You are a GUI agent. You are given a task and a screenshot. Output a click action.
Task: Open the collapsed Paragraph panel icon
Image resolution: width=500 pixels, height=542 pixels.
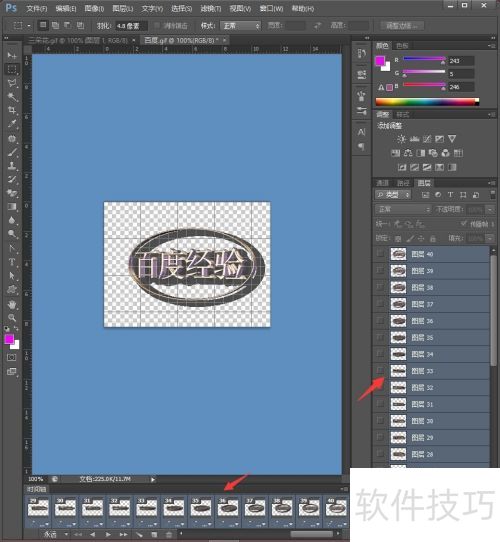tap(361, 147)
